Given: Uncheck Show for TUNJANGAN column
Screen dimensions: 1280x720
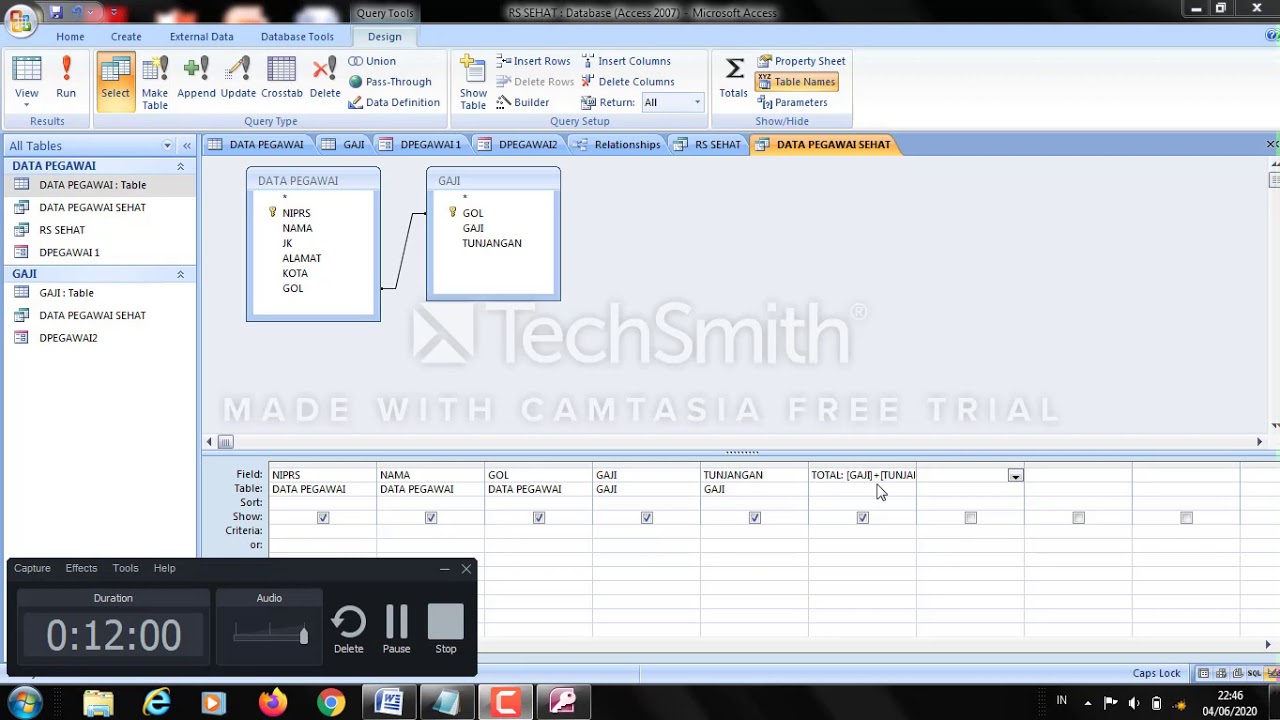Looking at the screenshot, I should [x=755, y=518].
